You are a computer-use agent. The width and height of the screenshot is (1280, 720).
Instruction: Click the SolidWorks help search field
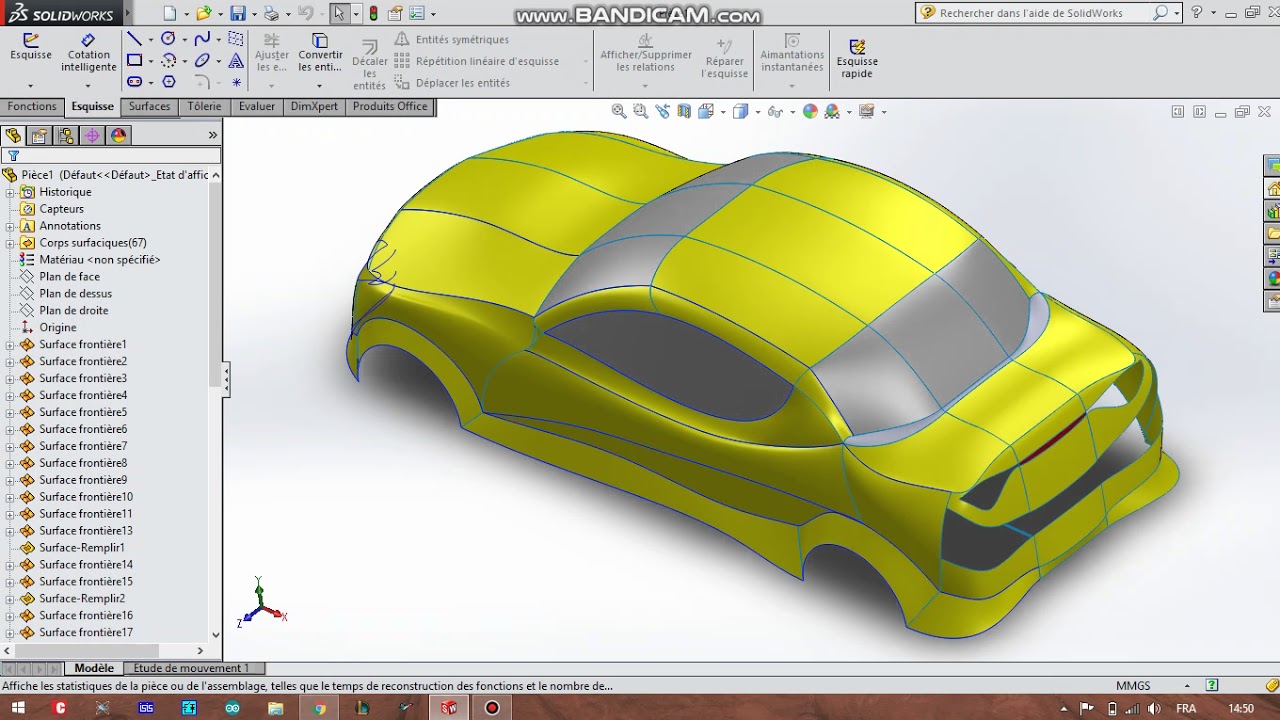click(x=1045, y=13)
